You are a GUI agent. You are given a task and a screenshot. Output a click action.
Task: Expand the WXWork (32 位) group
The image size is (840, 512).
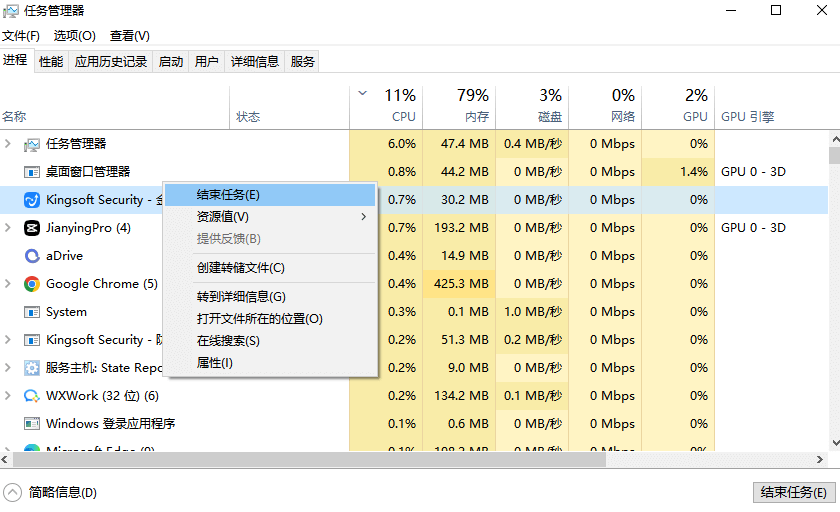[8, 395]
